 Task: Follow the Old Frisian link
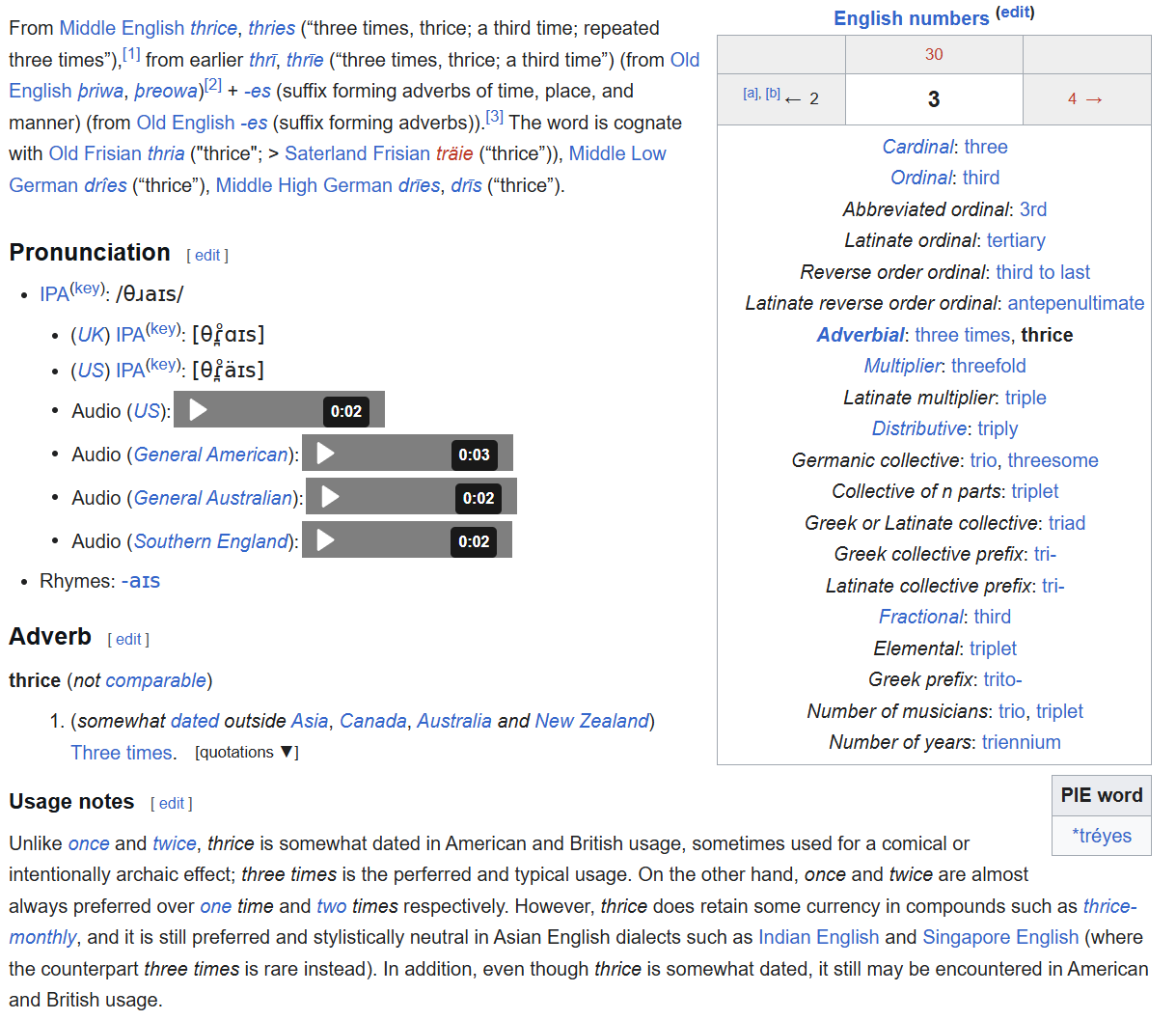(96, 153)
